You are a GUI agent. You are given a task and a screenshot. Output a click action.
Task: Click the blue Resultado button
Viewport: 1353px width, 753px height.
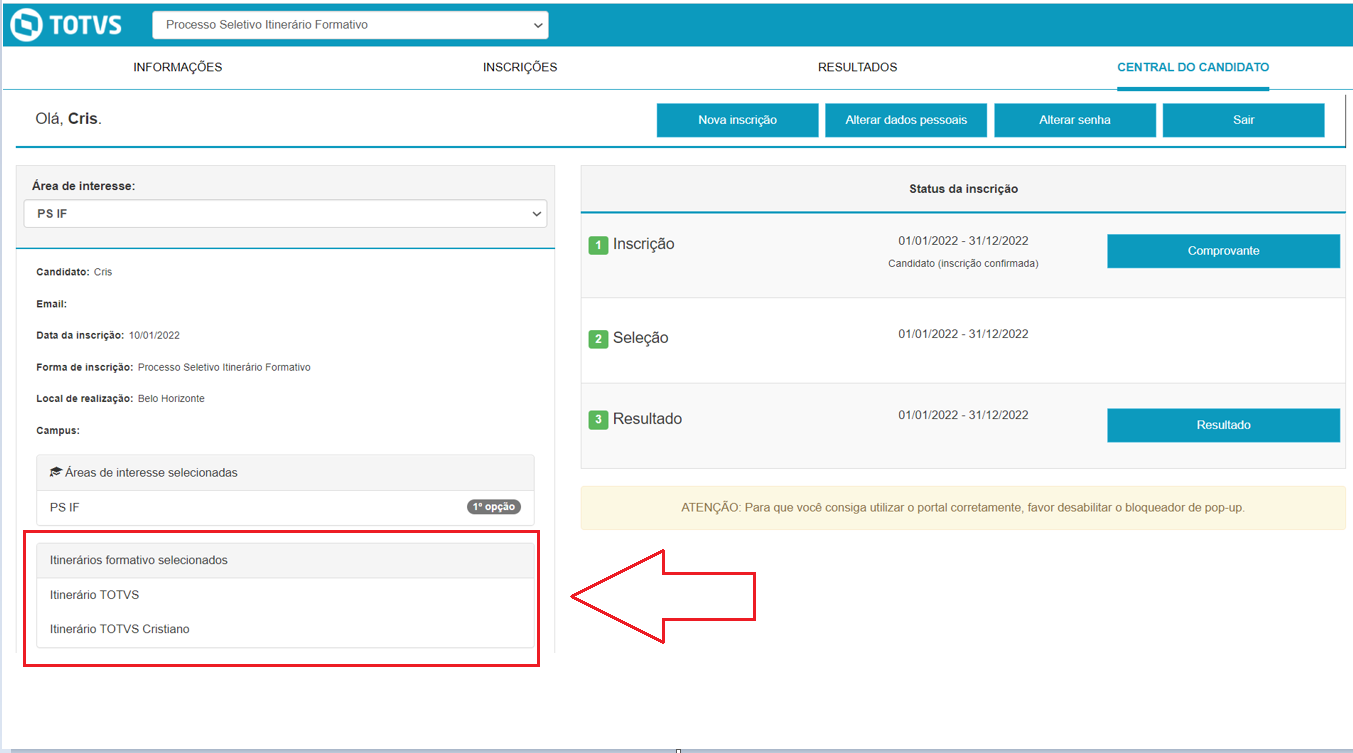tap(1223, 425)
